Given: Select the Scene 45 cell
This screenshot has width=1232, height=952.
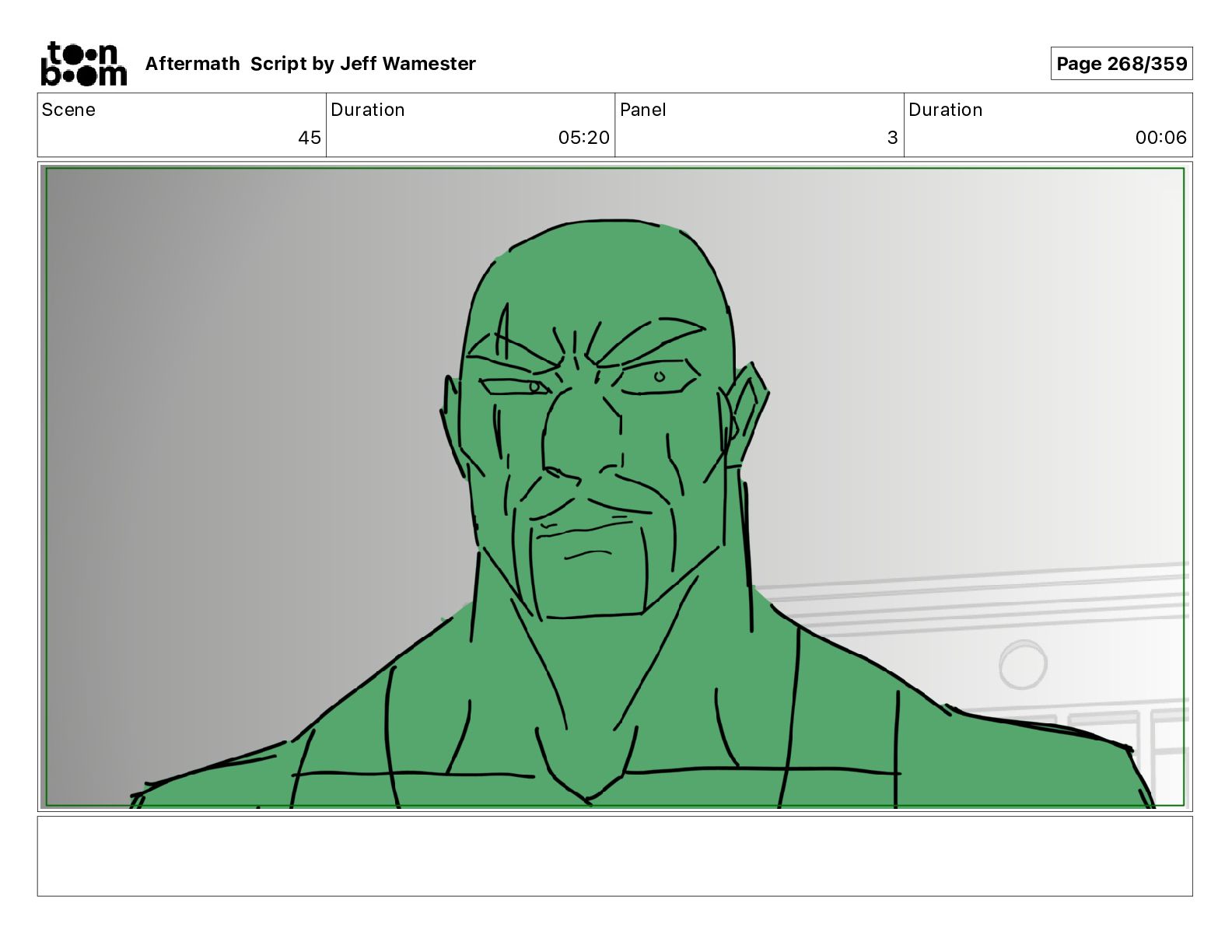Looking at the screenshot, I should click(182, 124).
